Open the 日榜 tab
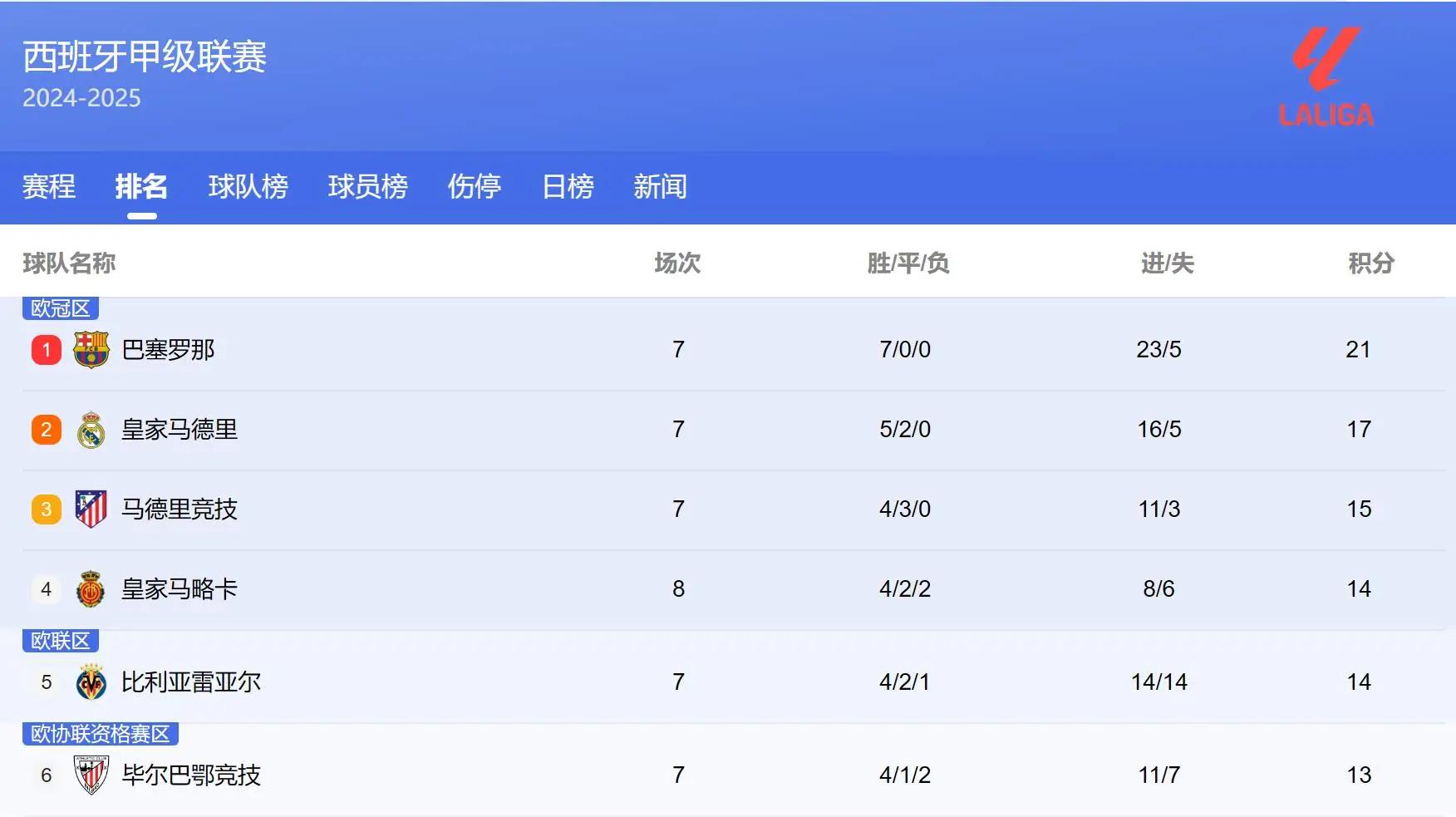1456x817 pixels. tap(568, 186)
